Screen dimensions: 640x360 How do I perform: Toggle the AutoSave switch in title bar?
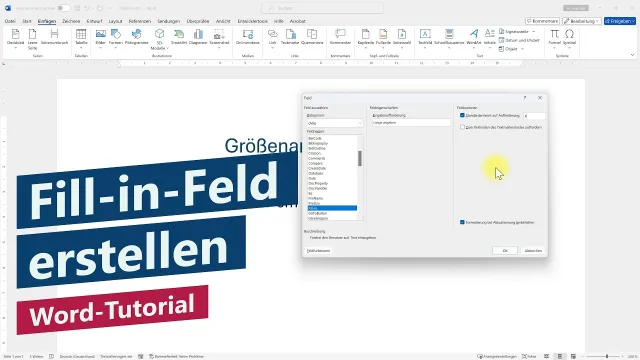point(63,8)
